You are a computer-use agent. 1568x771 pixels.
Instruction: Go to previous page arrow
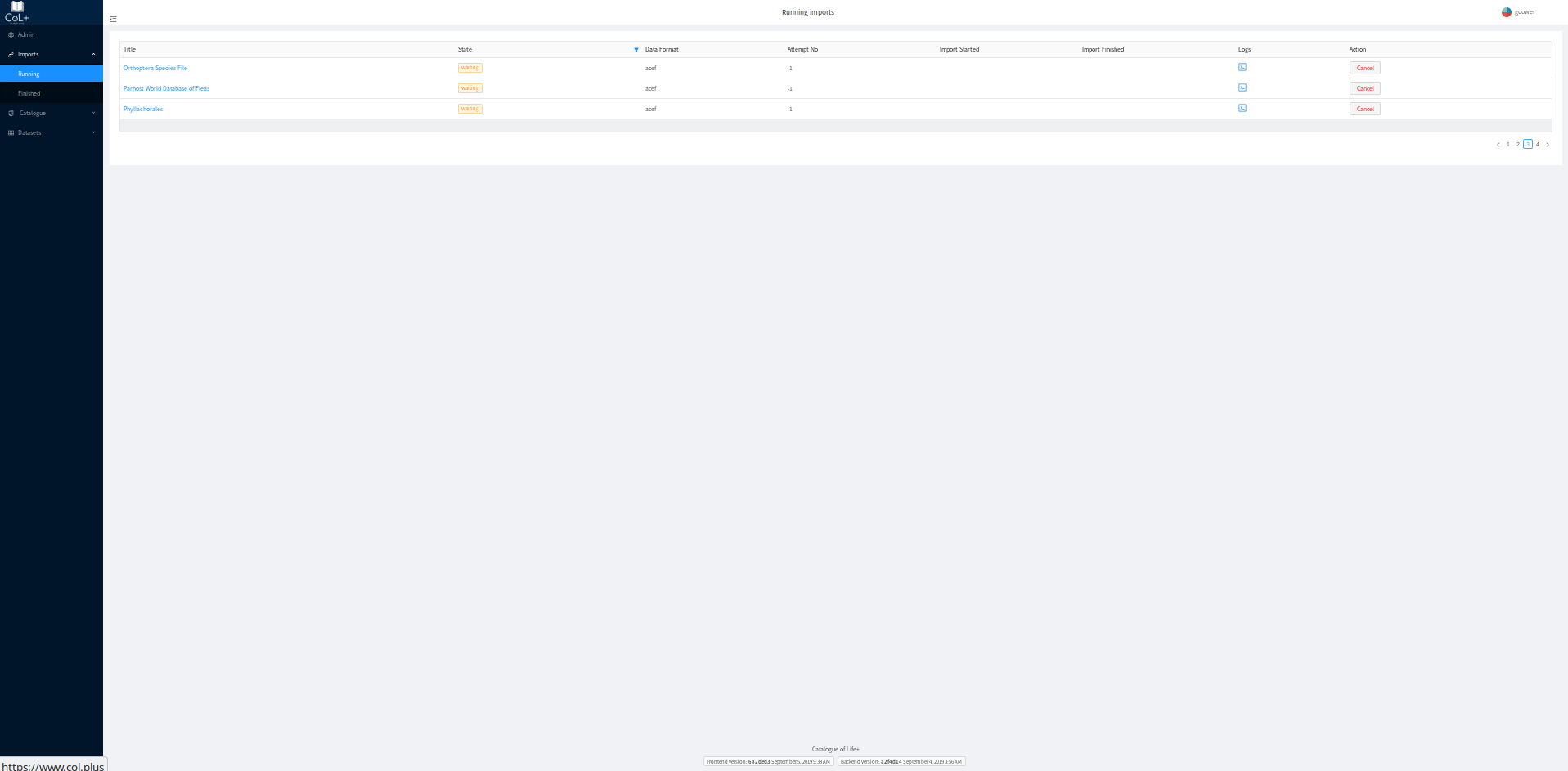point(1498,145)
